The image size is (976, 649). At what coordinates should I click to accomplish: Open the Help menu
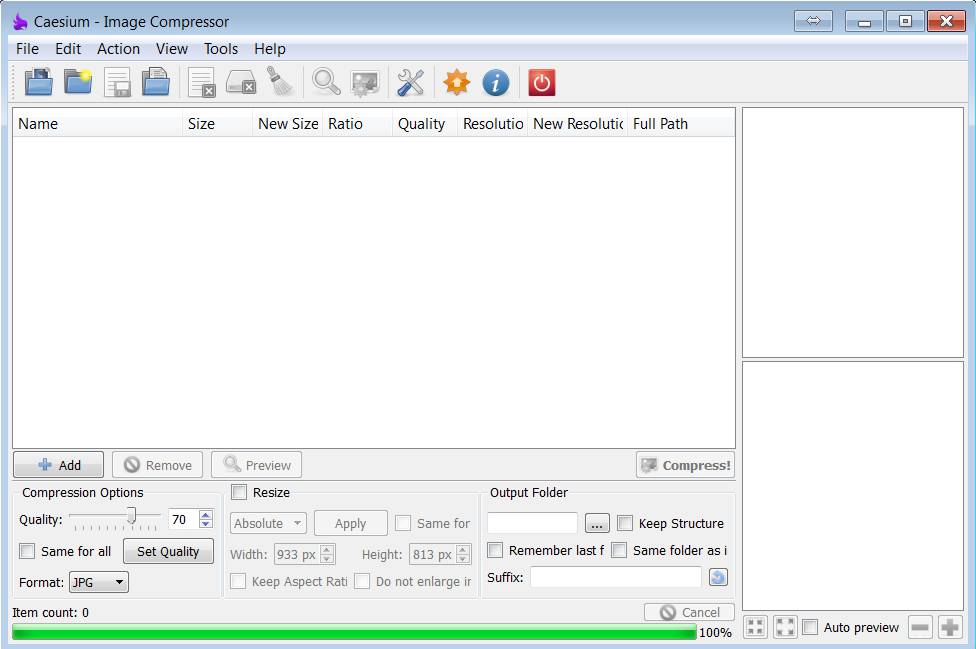coord(270,49)
